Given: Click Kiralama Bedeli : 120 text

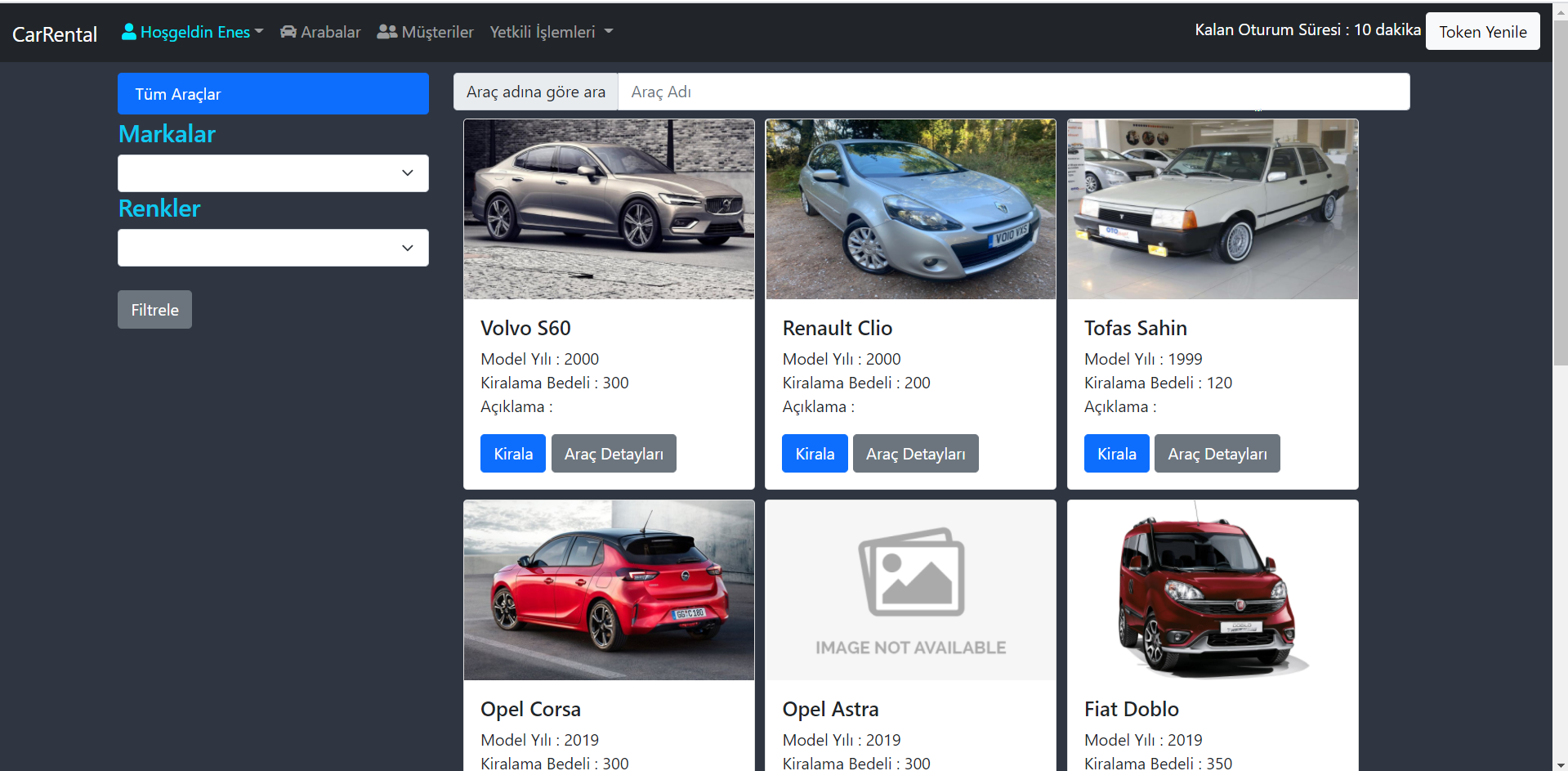Looking at the screenshot, I should 1158,383.
